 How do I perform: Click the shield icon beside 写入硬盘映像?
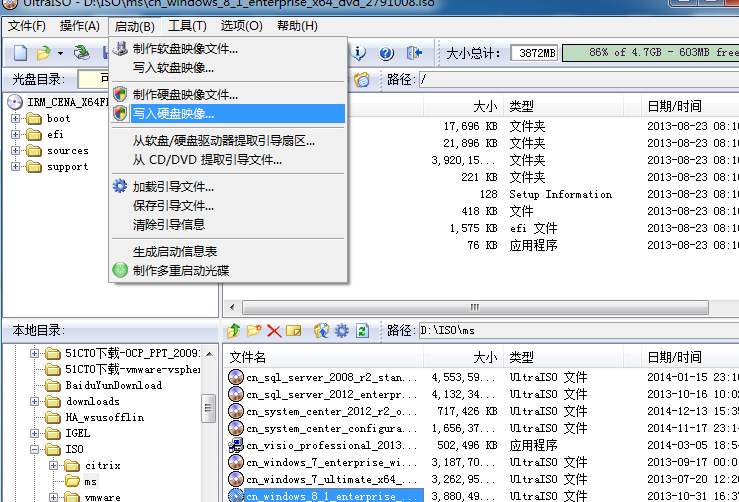pos(120,113)
